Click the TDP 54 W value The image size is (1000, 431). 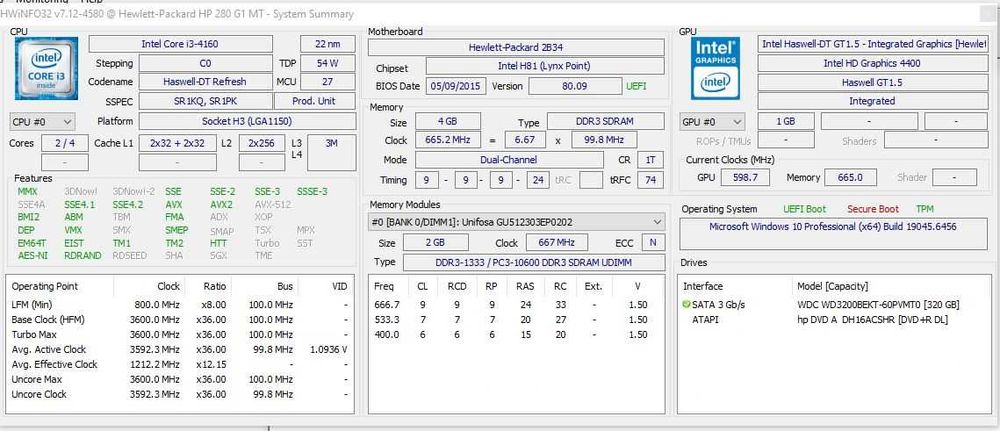[328, 63]
